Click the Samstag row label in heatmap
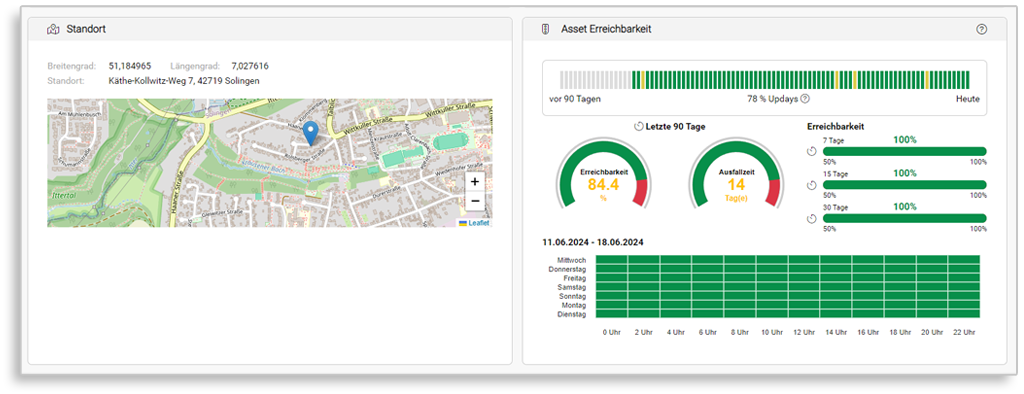1024x394 pixels. [x=571, y=287]
